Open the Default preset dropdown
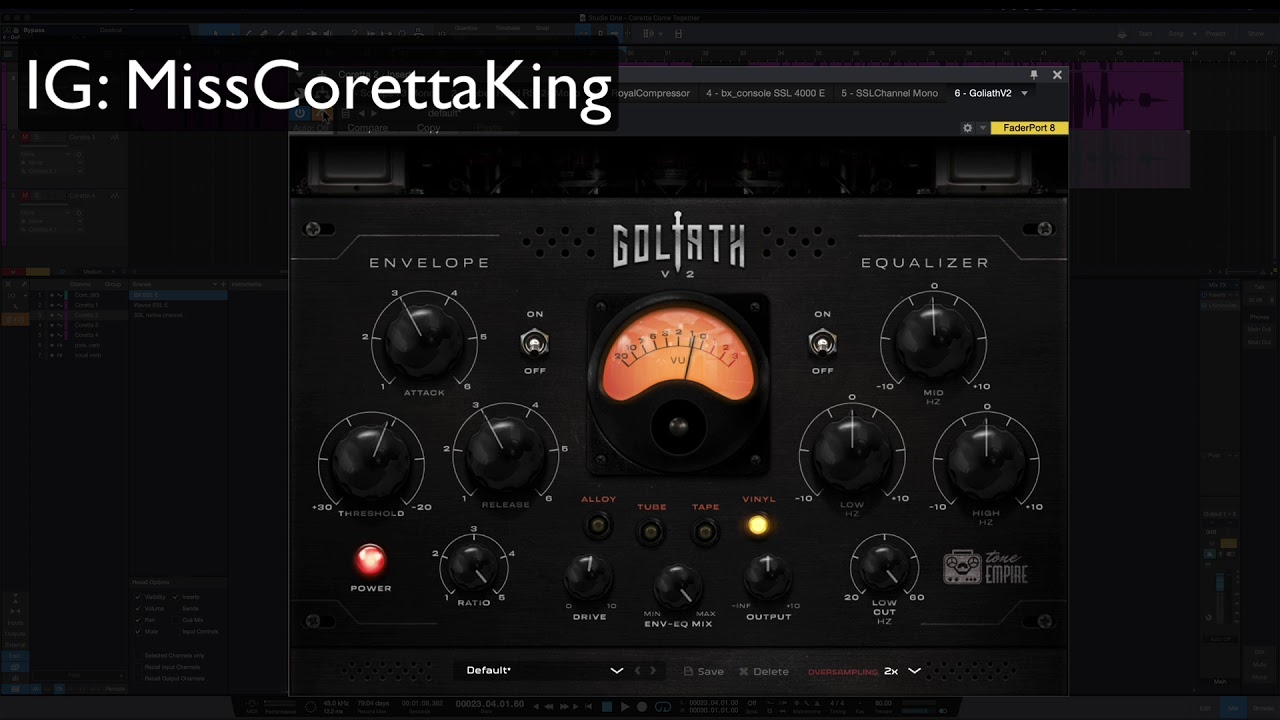The height and width of the screenshot is (720, 1280). click(545, 670)
